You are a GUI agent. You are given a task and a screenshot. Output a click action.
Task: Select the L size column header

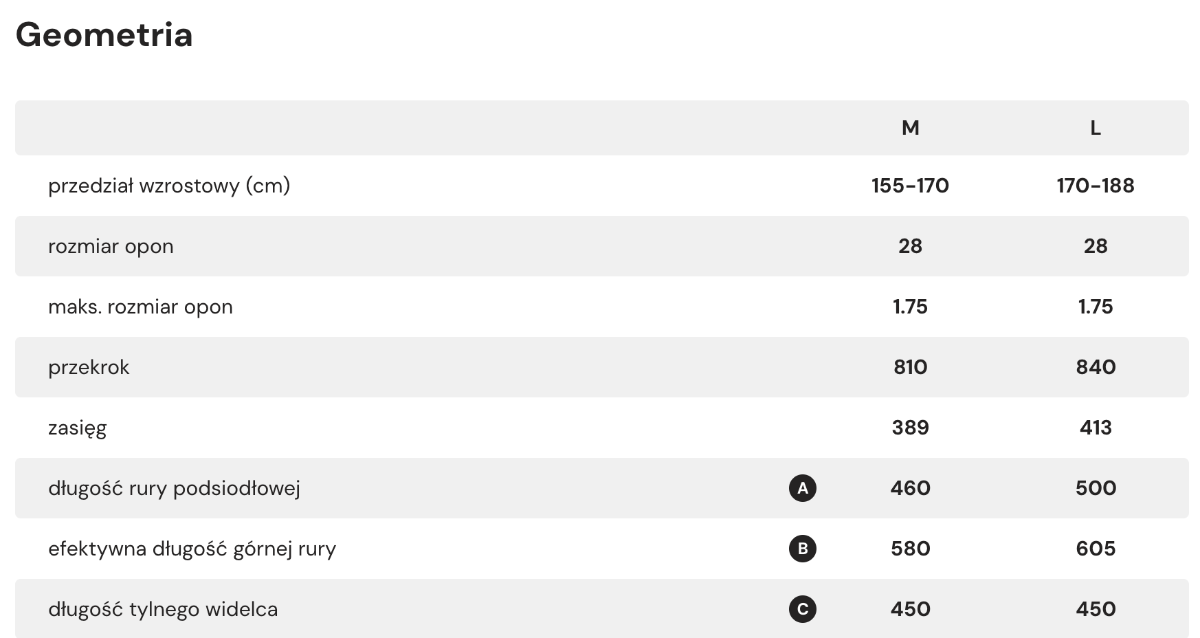pyautogui.click(x=1096, y=128)
